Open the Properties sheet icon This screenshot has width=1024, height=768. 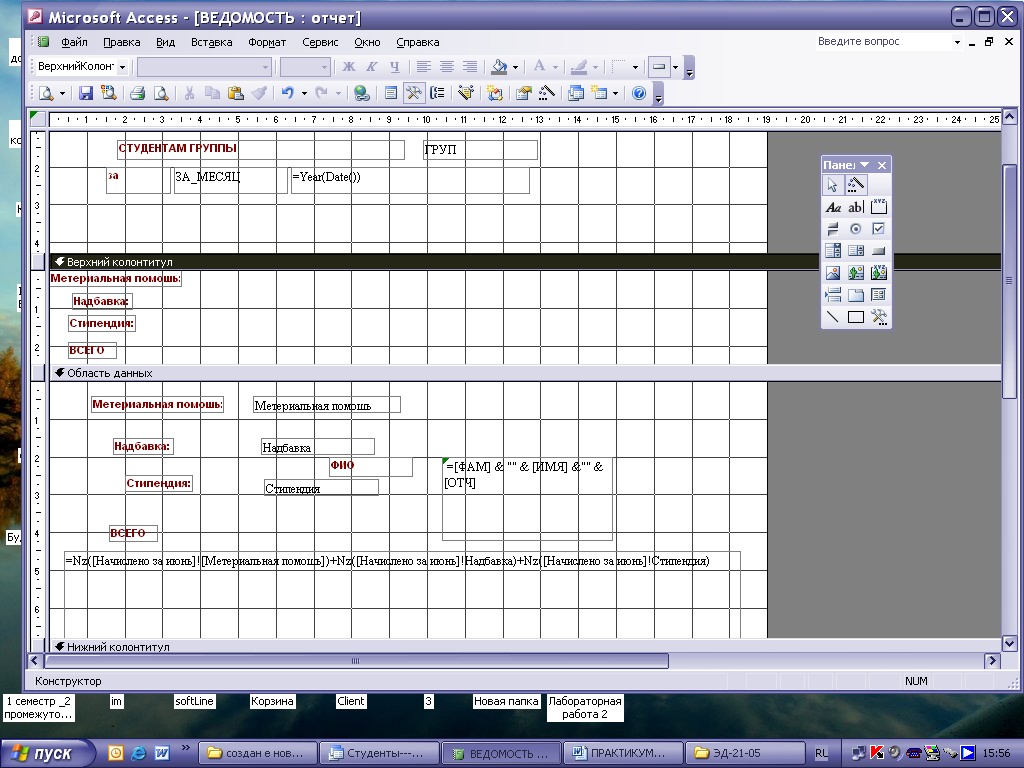523,93
